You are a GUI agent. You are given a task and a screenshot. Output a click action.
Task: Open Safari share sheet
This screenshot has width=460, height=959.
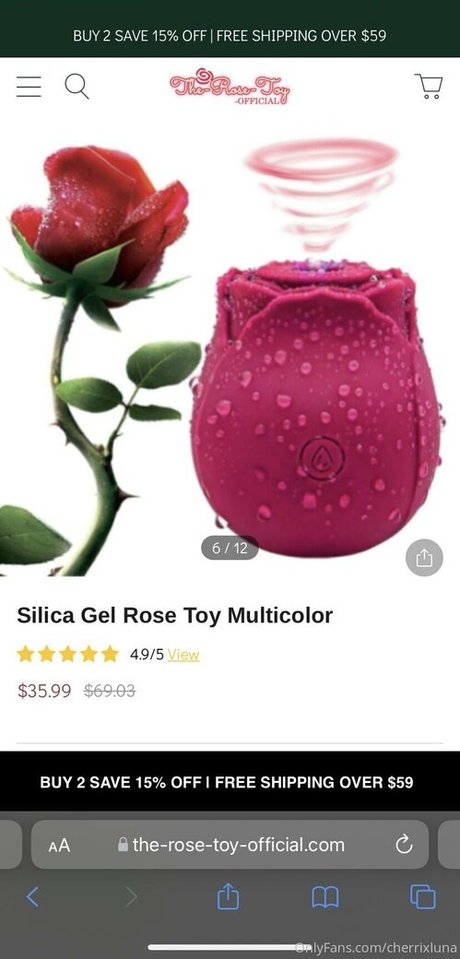[x=229, y=897]
